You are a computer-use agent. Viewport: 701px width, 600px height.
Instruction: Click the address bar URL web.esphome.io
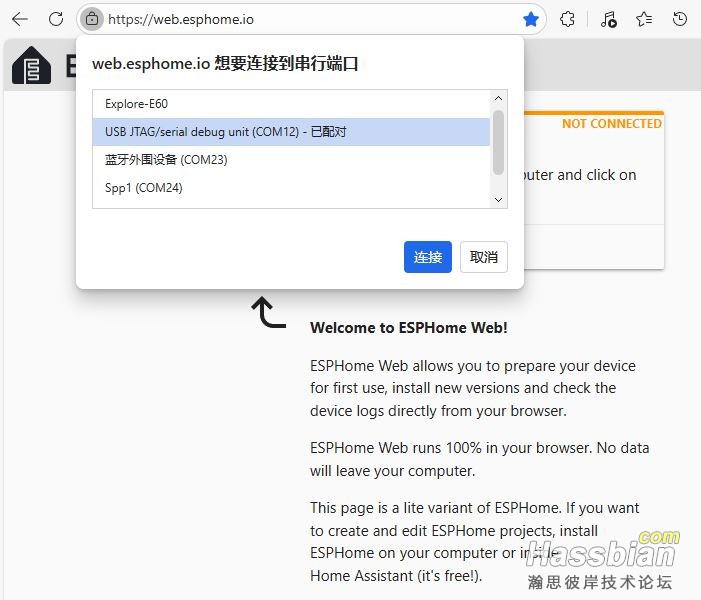181,20
